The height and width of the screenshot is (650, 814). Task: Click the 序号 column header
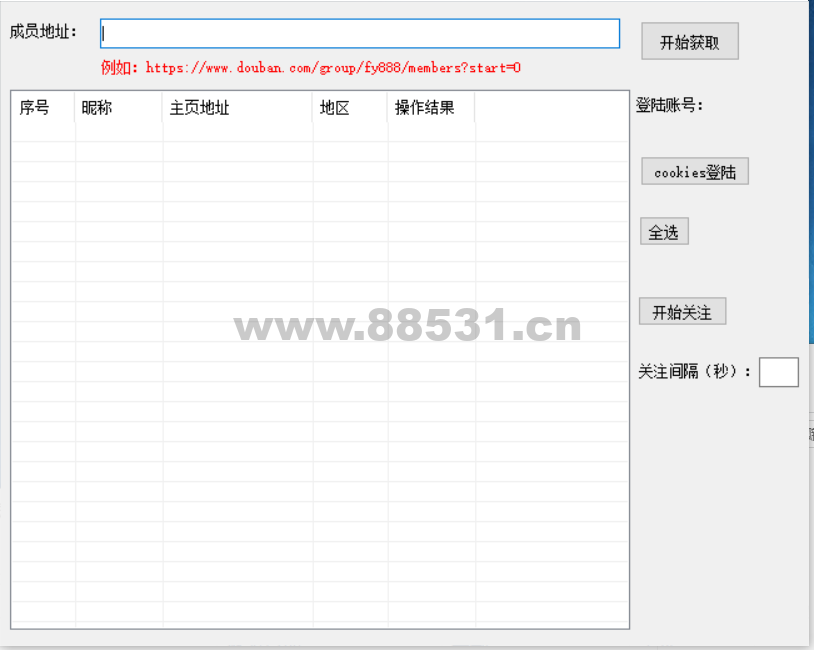(43, 107)
